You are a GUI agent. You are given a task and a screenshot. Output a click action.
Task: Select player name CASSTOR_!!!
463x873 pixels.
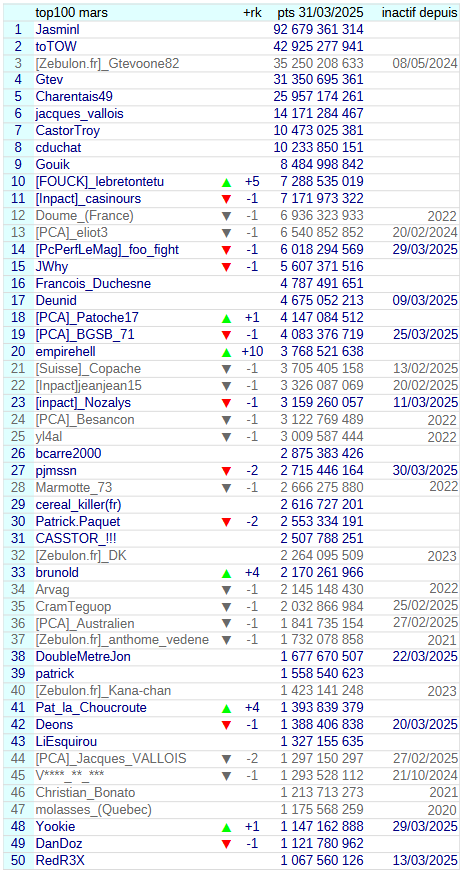pyautogui.click(x=76, y=539)
